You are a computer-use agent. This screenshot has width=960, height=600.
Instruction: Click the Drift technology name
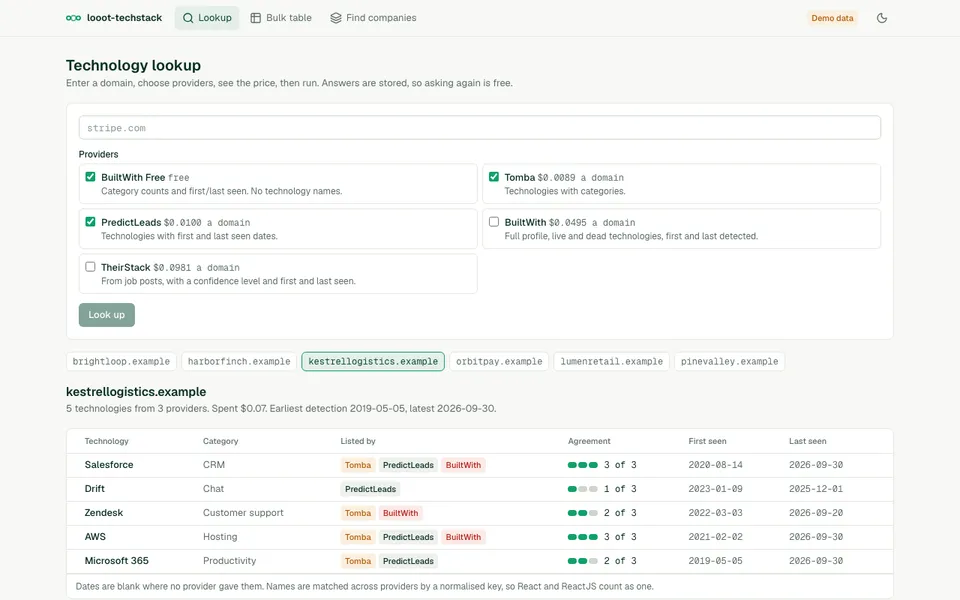click(94, 489)
